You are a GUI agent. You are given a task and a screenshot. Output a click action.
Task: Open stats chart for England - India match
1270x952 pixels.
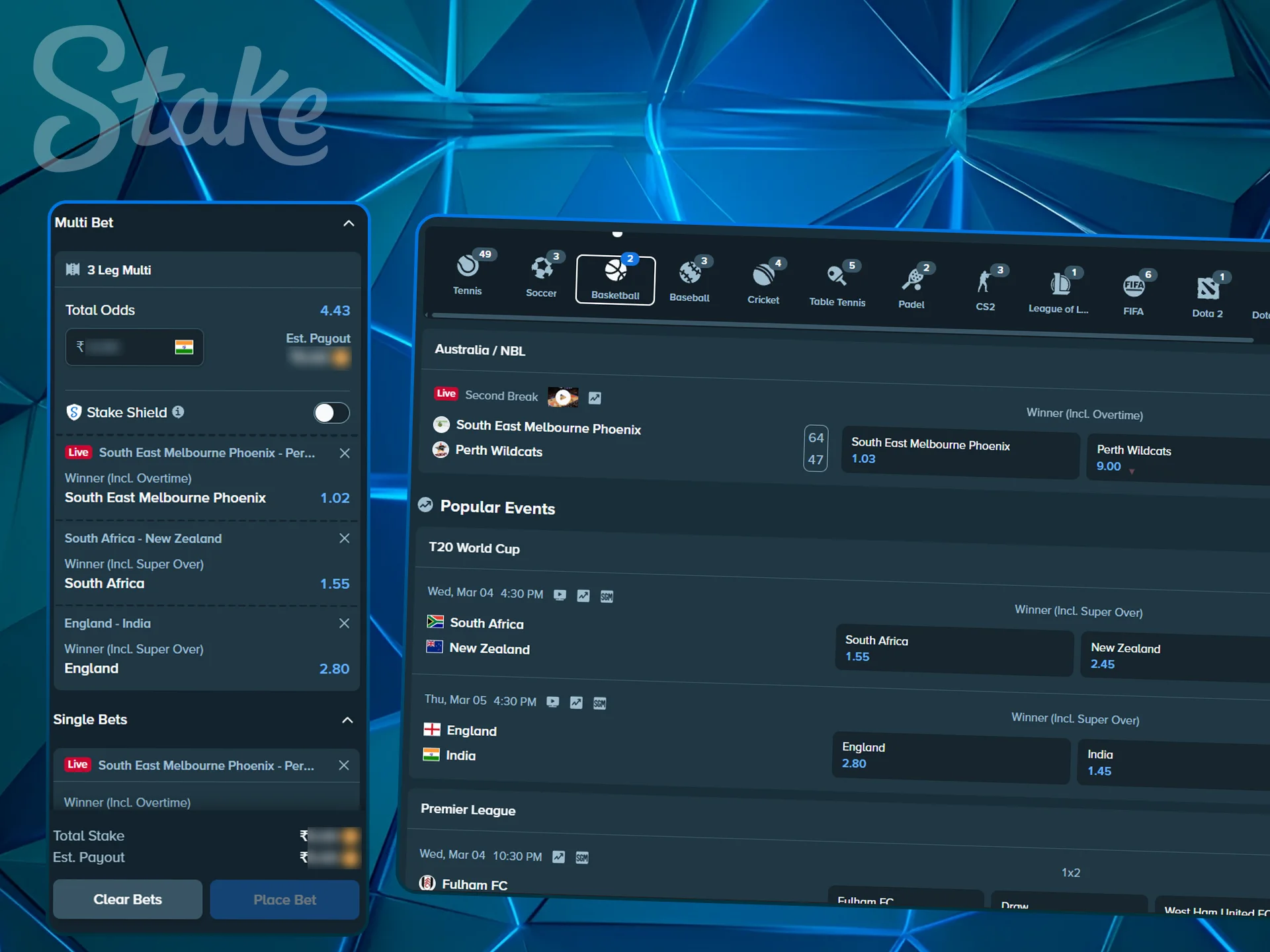coord(576,703)
